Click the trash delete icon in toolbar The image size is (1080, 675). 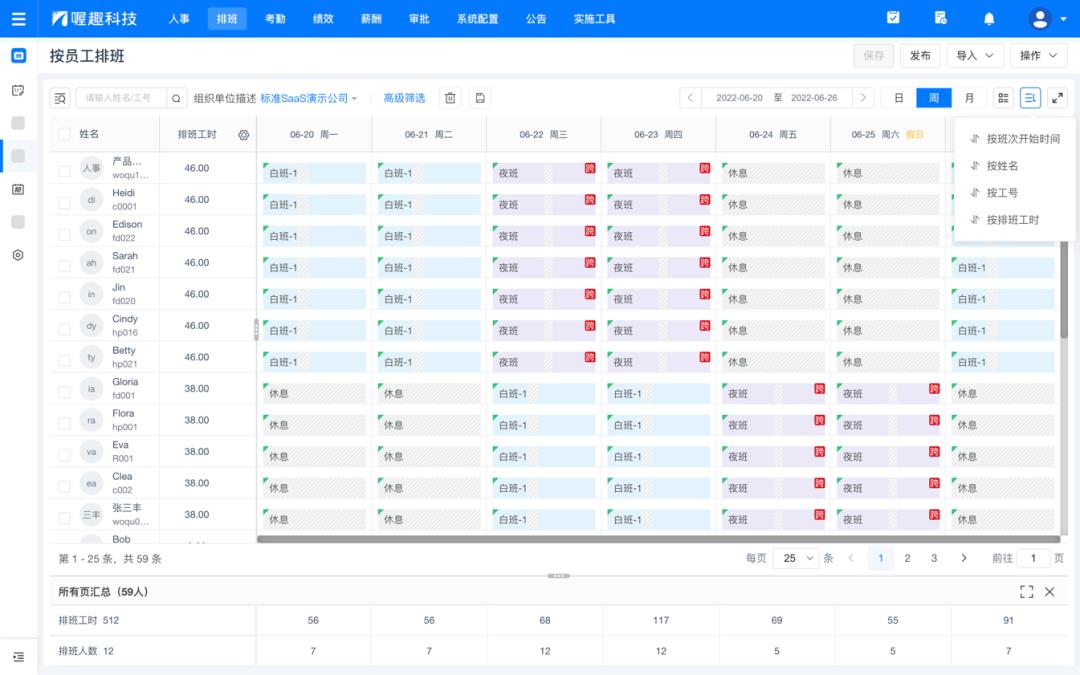tap(450, 98)
